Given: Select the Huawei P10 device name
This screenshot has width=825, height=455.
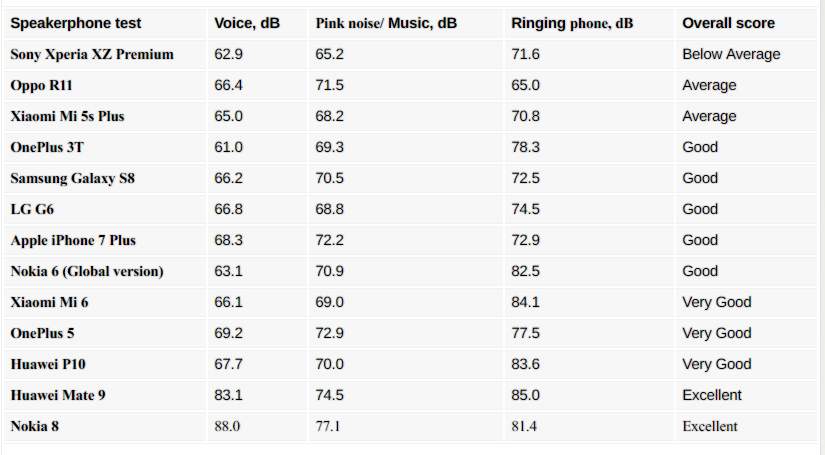Looking at the screenshot, I should pos(48,365).
